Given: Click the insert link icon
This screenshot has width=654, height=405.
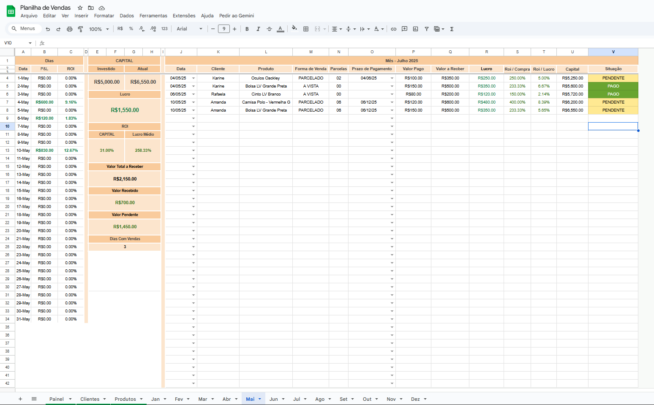Looking at the screenshot, I should (x=393, y=29).
